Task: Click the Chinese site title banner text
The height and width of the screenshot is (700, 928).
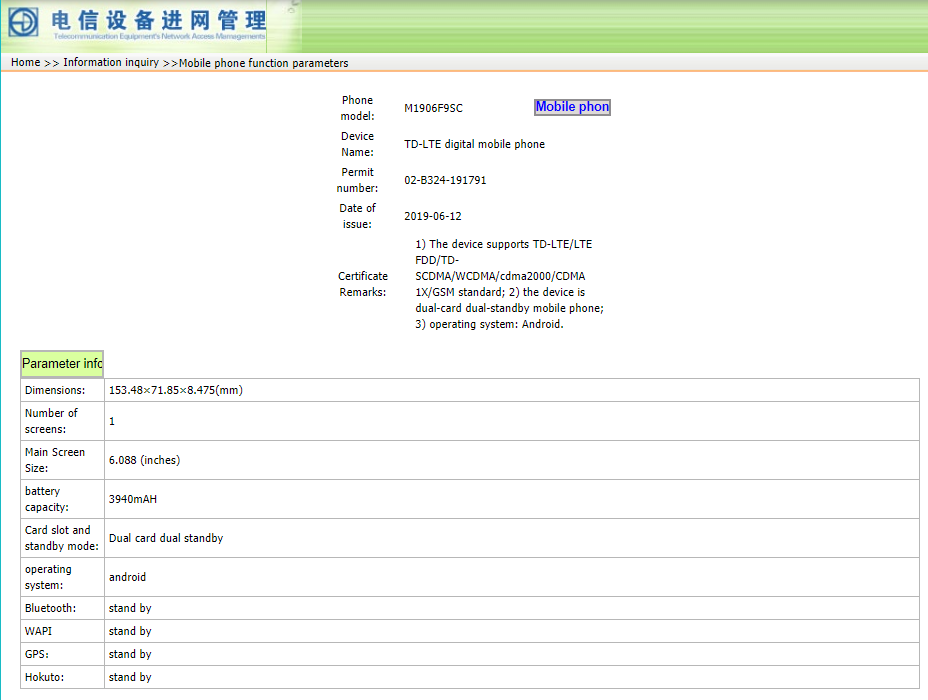Action: point(160,20)
